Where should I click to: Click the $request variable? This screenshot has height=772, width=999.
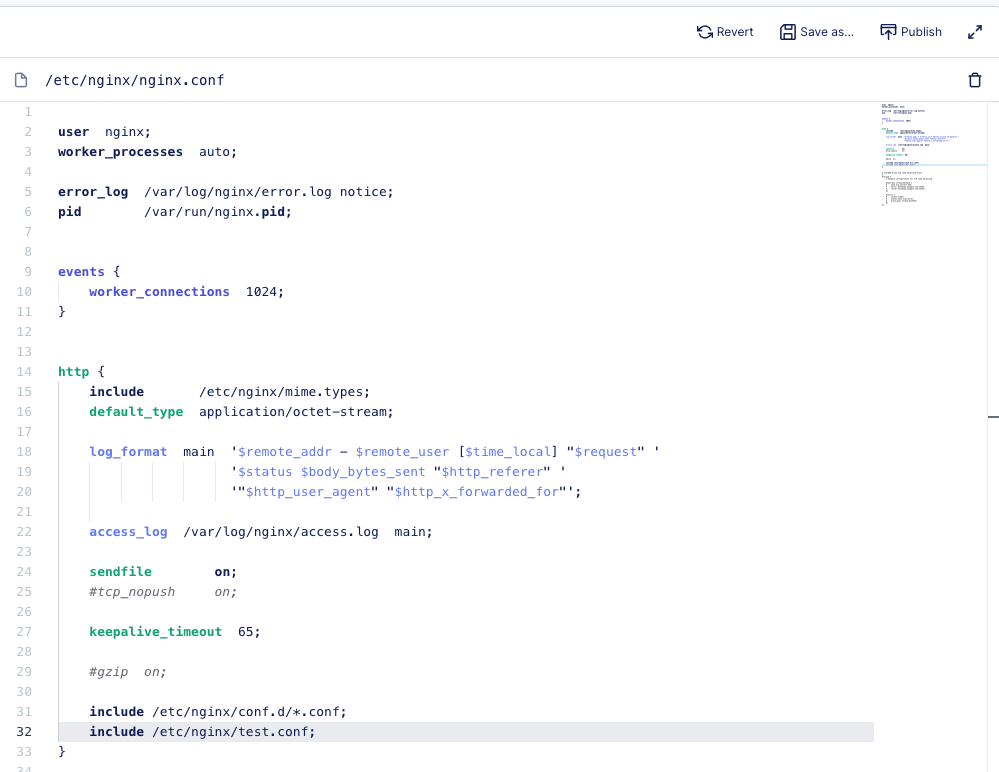pyautogui.click(x=605, y=452)
